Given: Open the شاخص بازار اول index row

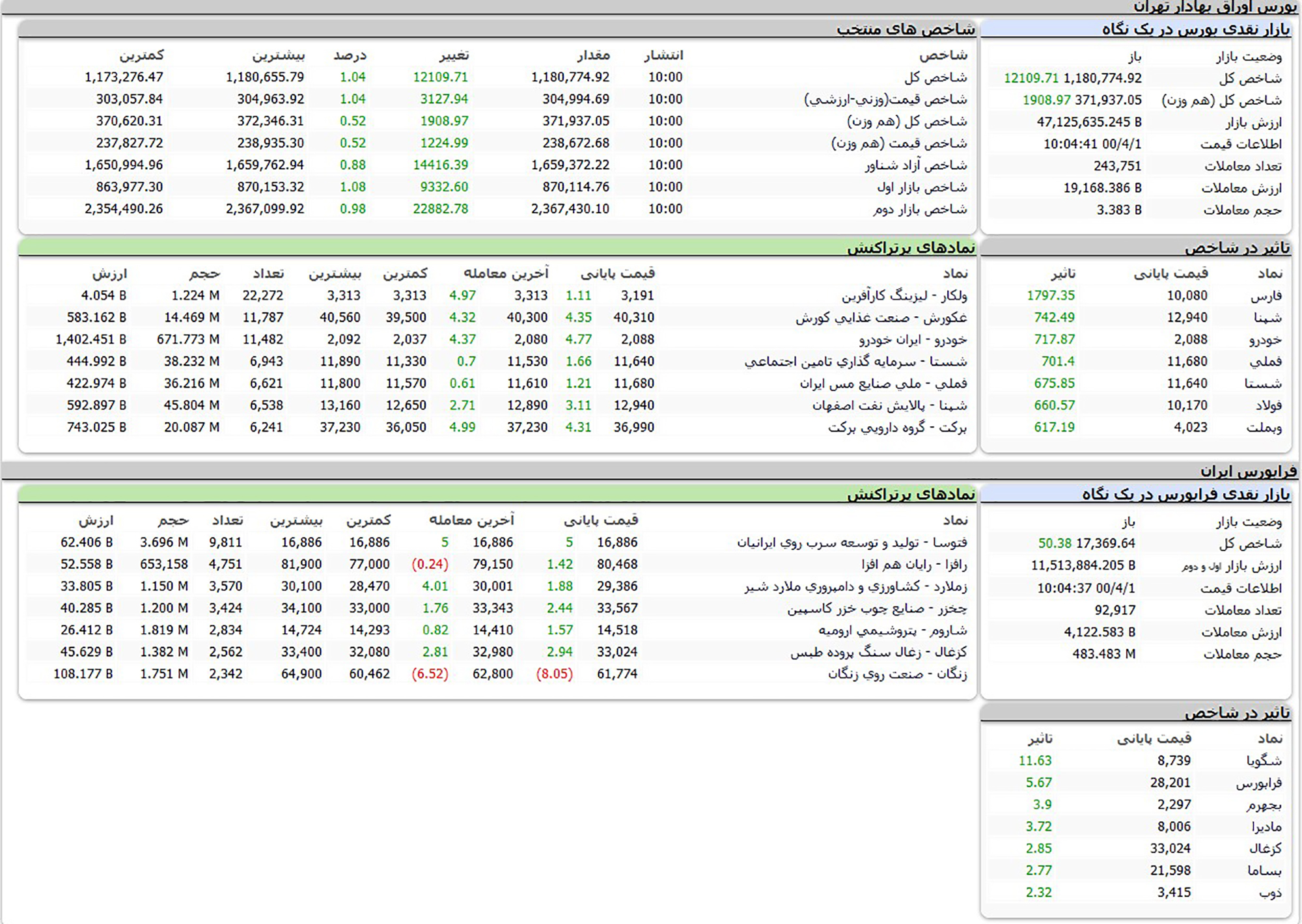Looking at the screenshot, I should [921, 187].
